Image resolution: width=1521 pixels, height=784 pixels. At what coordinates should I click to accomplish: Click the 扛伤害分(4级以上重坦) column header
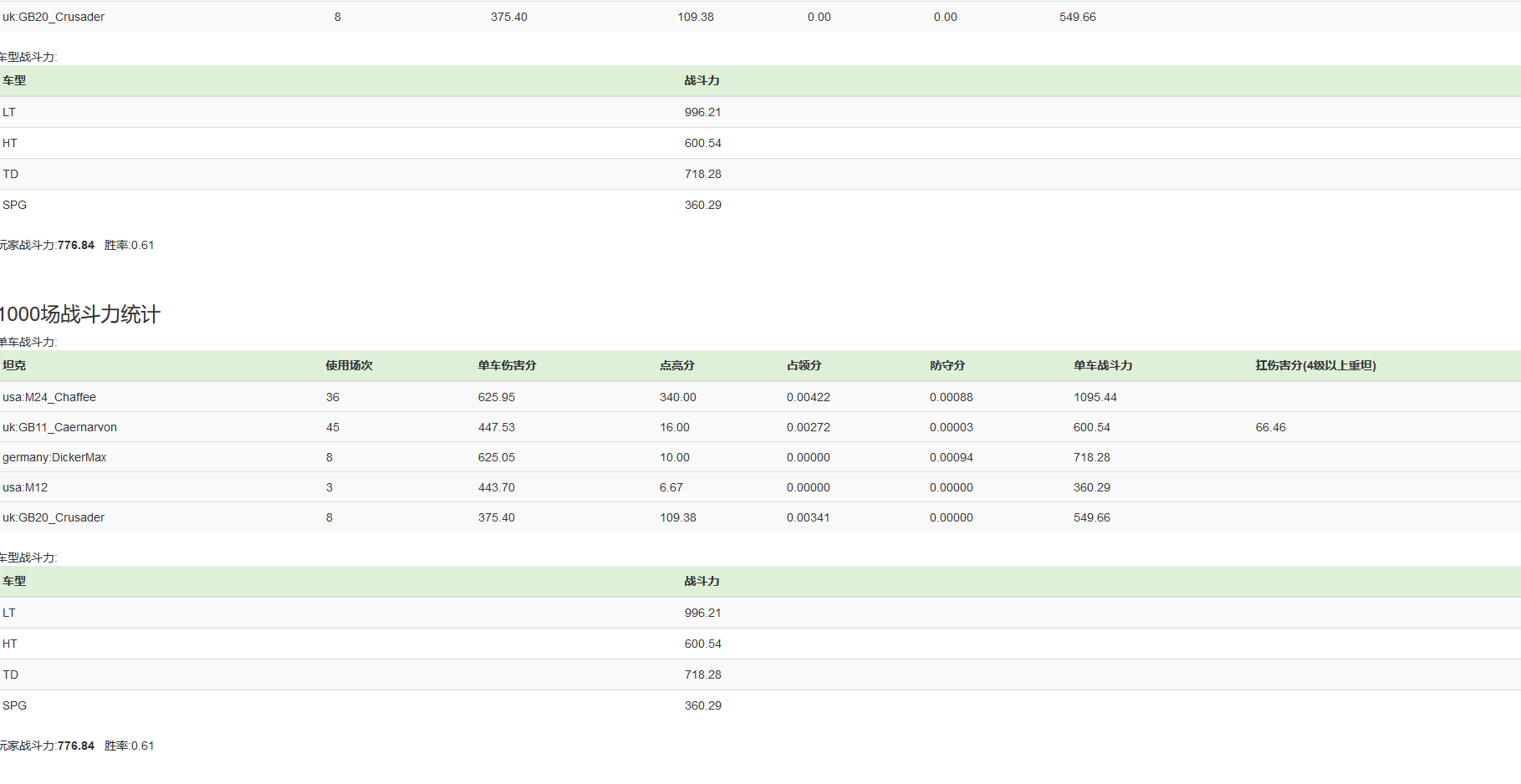click(x=1315, y=365)
